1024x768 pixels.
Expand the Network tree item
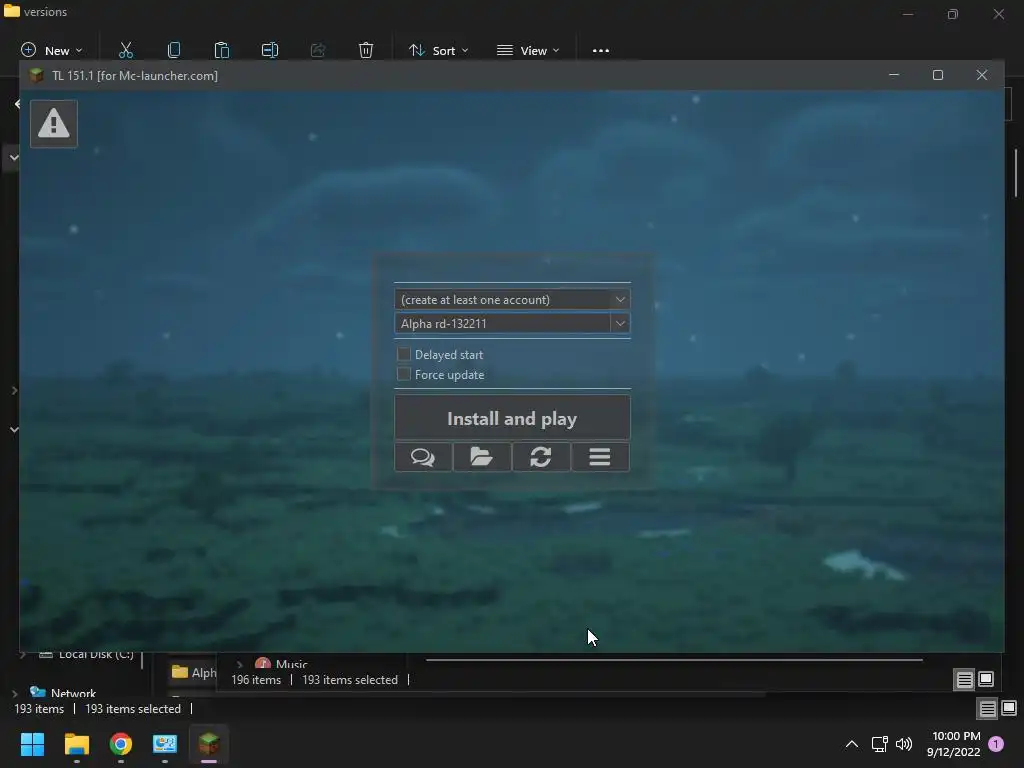[x=15, y=694]
